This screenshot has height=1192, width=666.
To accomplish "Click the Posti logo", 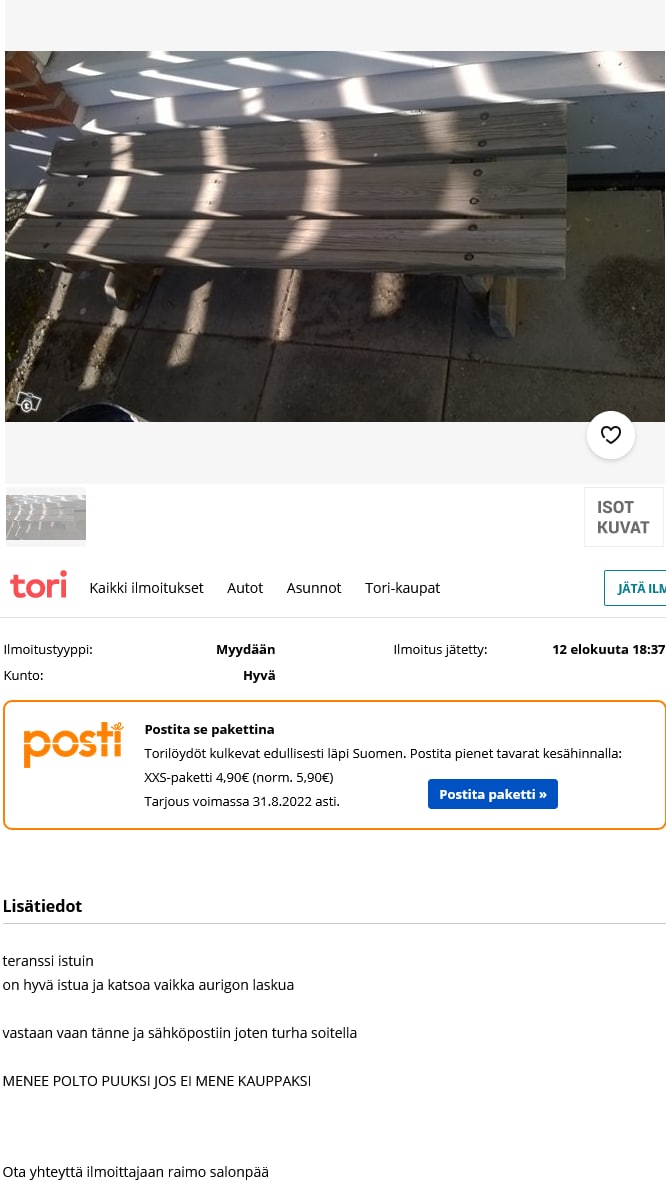I will pos(74,744).
